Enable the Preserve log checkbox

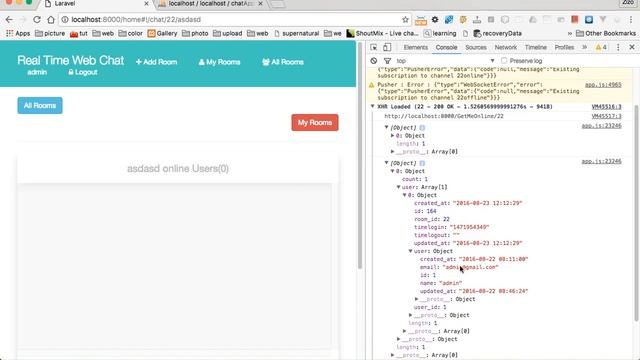pos(504,61)
